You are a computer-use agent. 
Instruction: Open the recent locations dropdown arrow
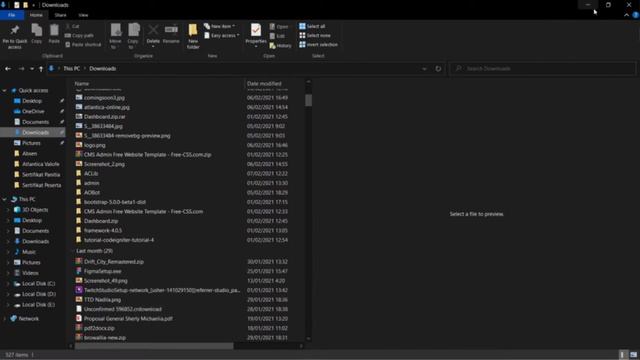32,69
